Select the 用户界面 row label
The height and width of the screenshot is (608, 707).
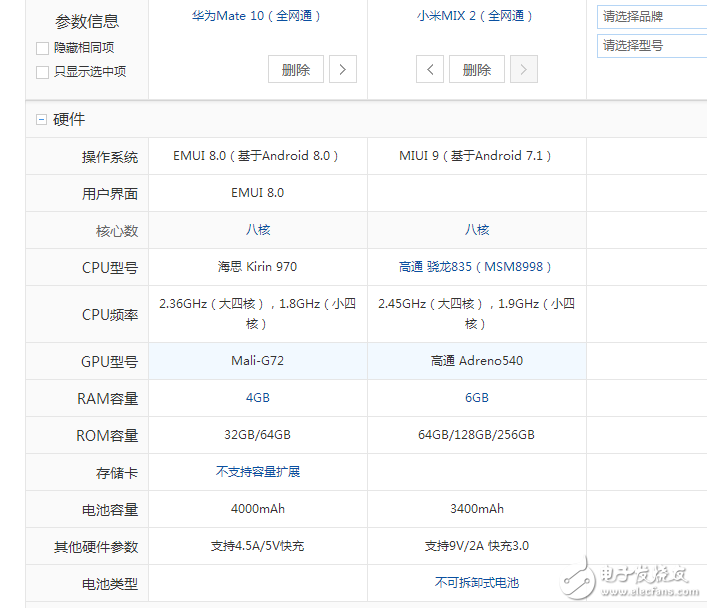pos(110,194)
